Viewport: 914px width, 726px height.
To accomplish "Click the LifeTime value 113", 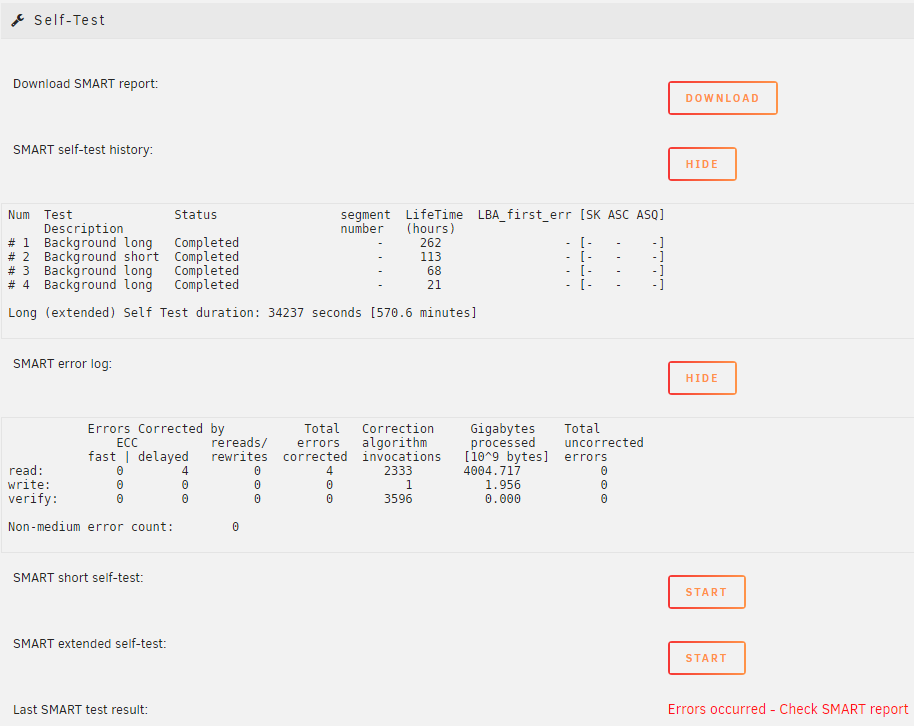I will click(431, 257).
